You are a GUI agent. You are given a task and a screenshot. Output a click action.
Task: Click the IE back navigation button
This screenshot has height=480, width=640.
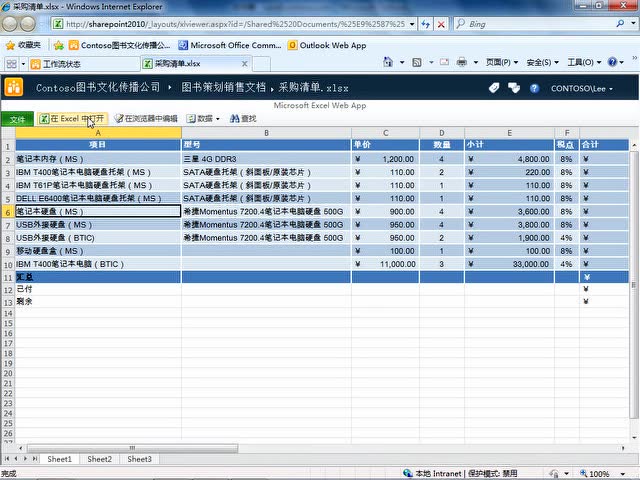10,24
